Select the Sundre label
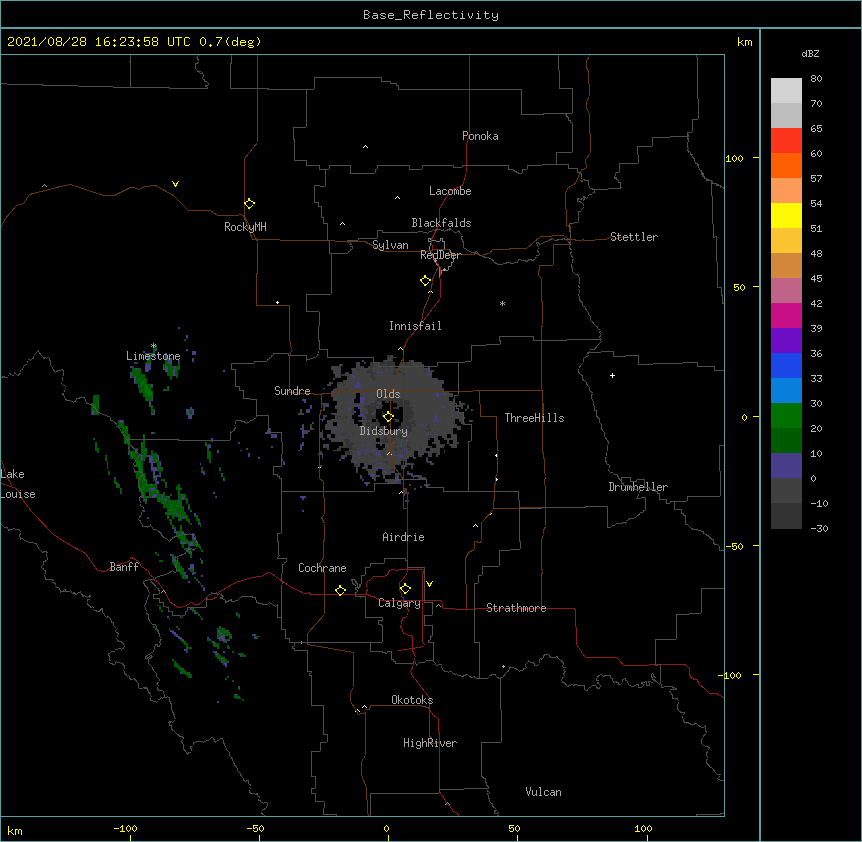The width and height of the screenshot is (862, 842). [292, 391]
